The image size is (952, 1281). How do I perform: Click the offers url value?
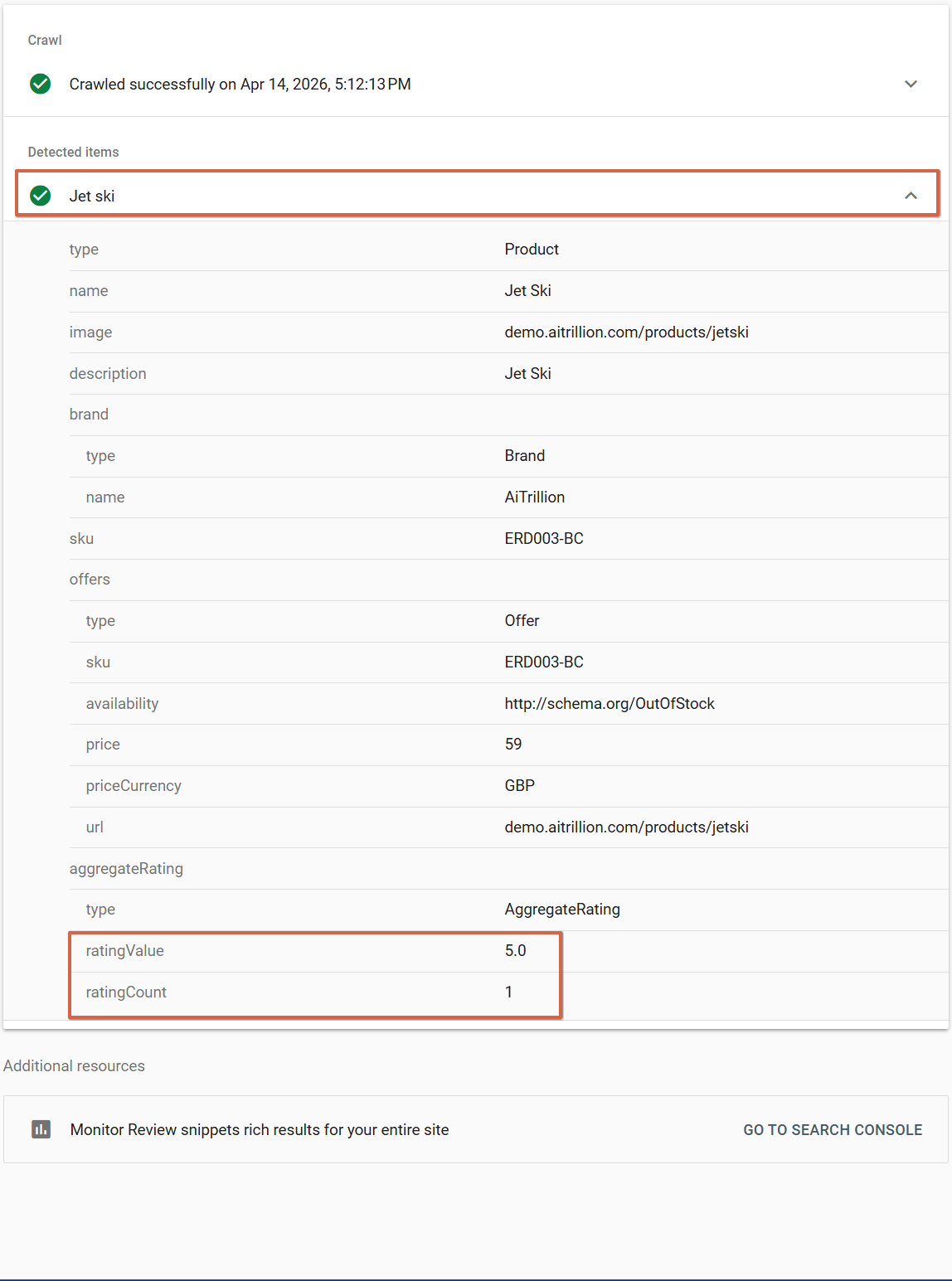pos(626,827)
